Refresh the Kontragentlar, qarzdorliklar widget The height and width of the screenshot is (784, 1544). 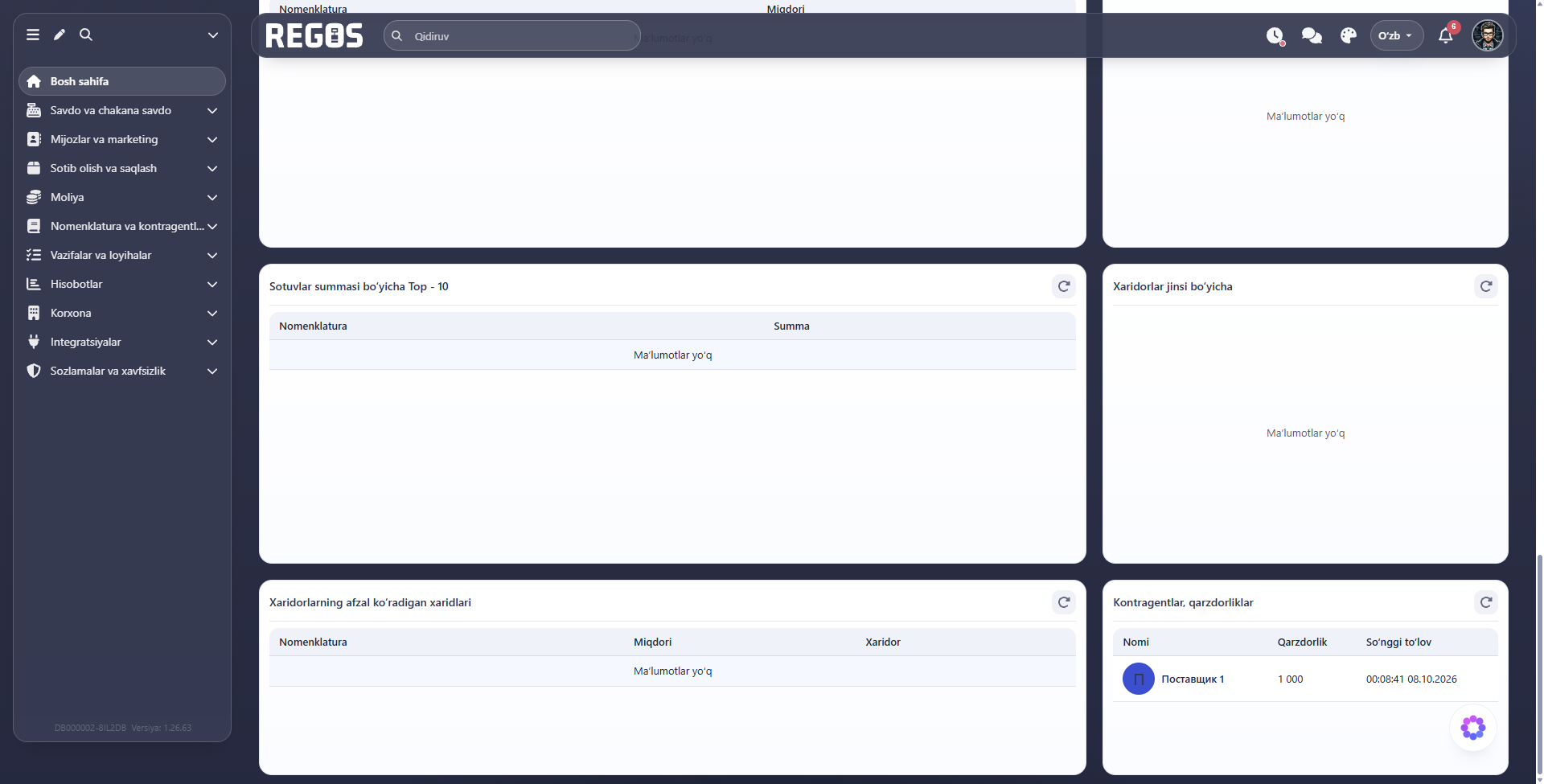[1486, 602]
